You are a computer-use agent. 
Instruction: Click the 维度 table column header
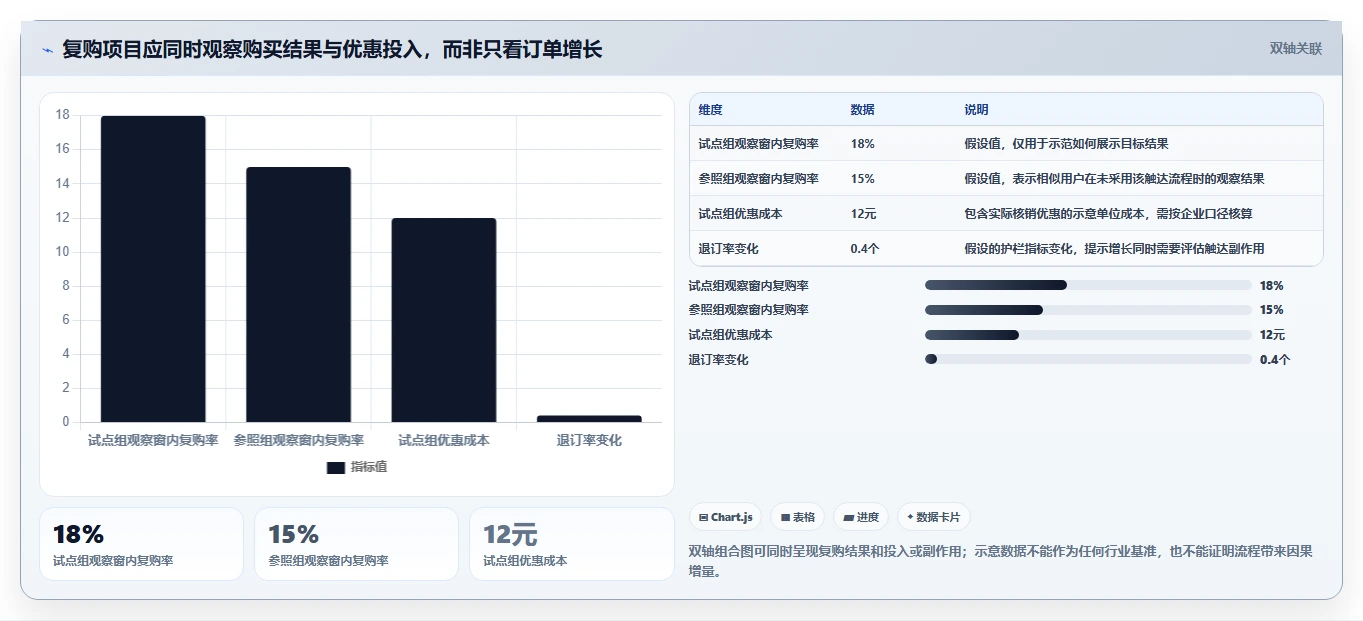[710, 109]
